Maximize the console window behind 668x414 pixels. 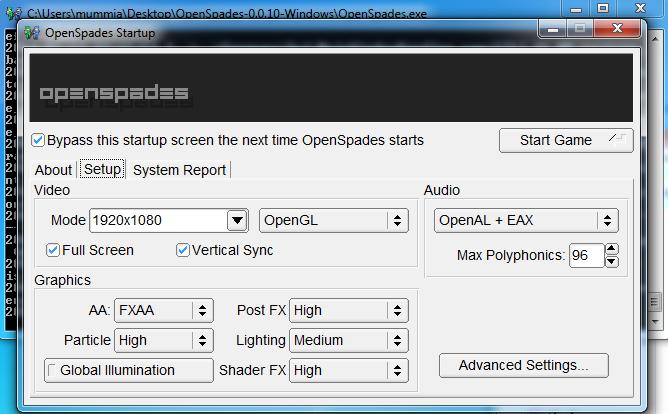(x=602, y=8)
